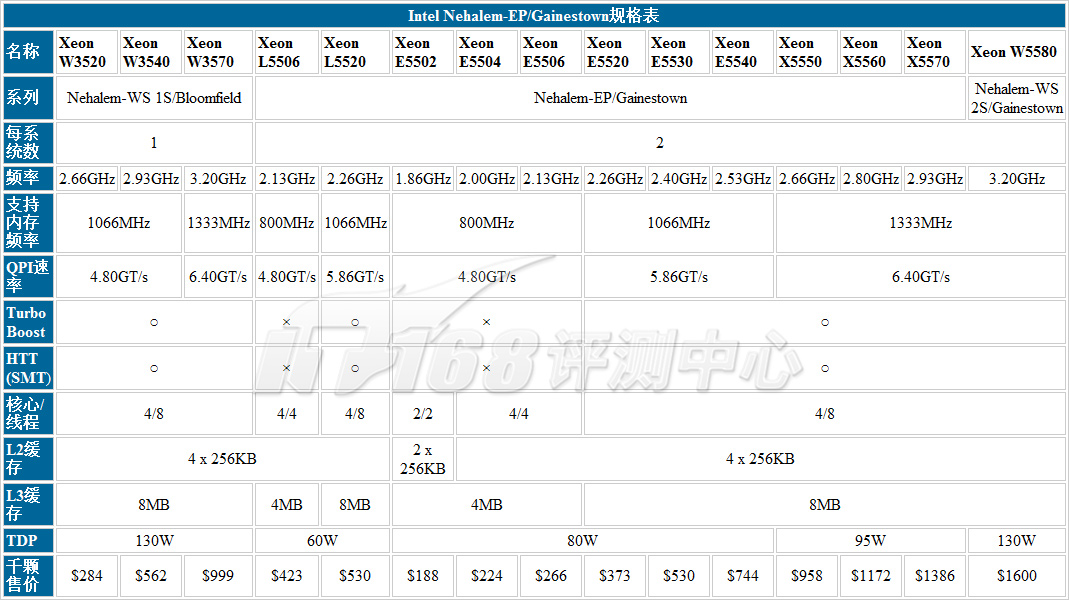Click the "95W" TDP cell
This screenshot has height=600, width=1069.
[x=871, y=541]
